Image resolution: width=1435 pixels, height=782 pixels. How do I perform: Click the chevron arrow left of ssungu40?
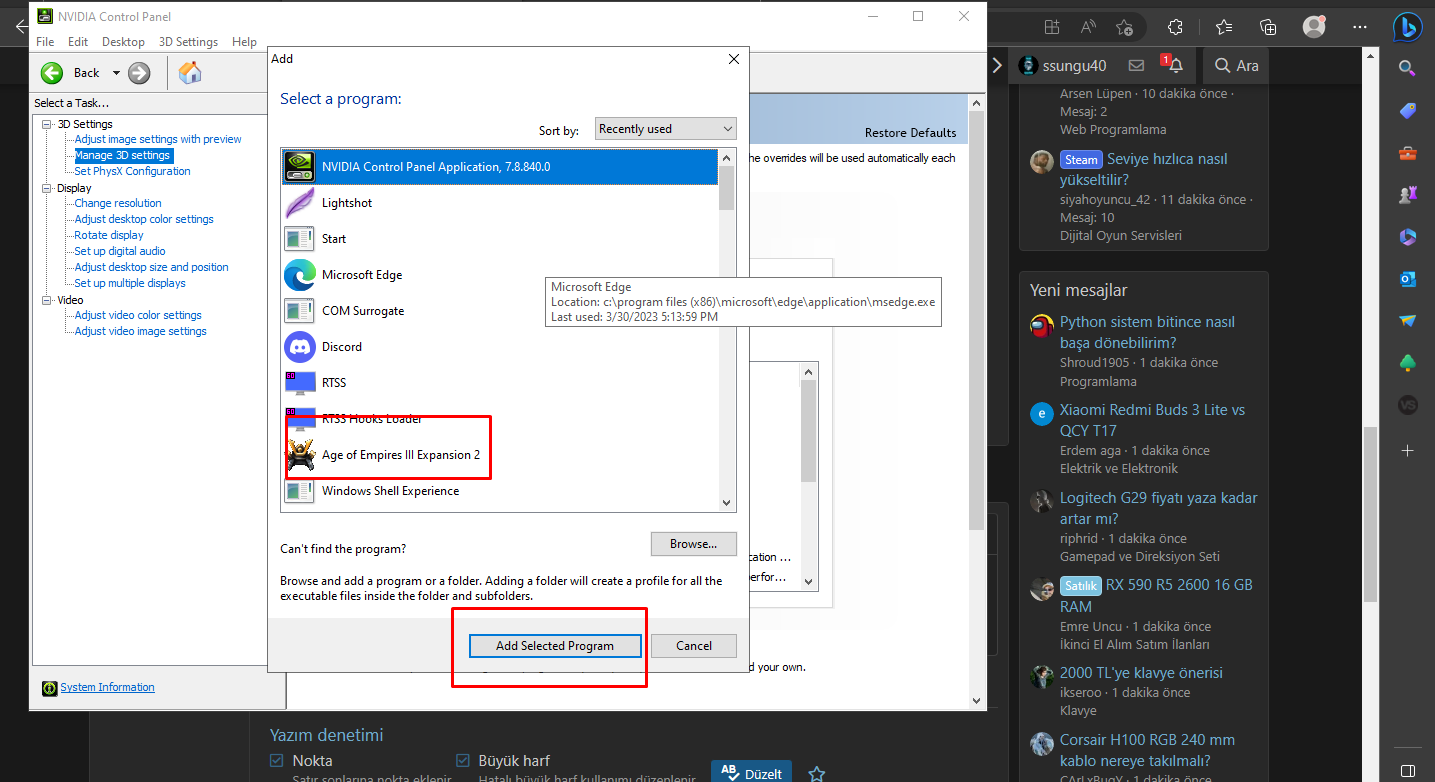click(997, 65)
